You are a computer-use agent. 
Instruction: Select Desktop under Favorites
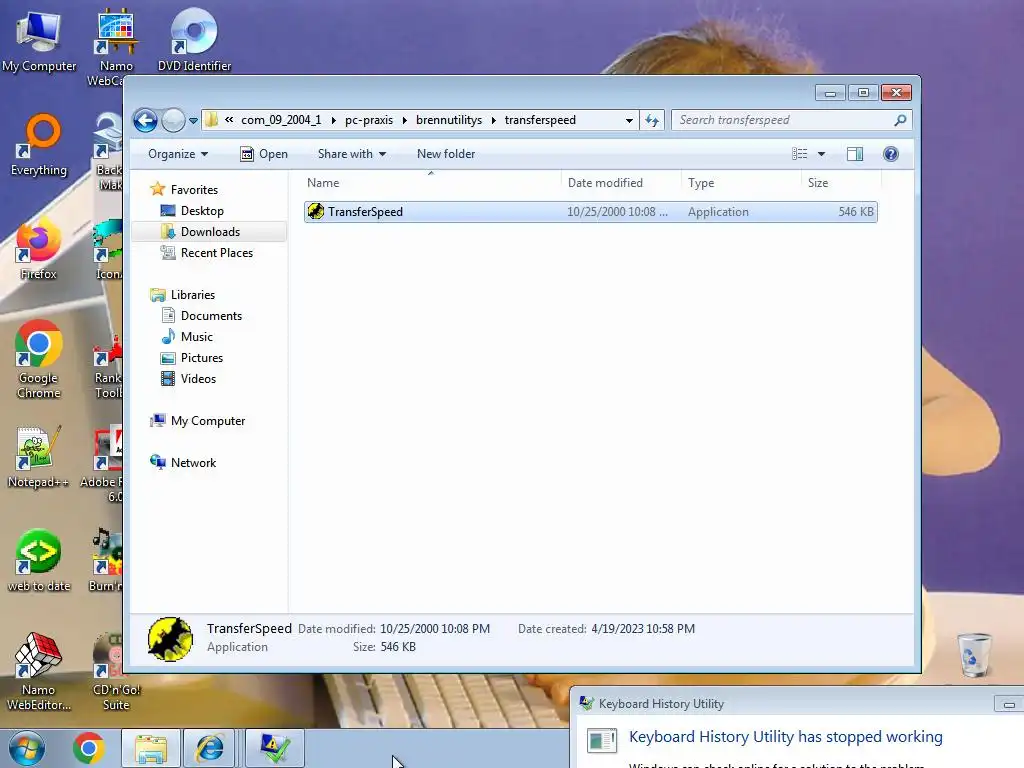point(202,211)
